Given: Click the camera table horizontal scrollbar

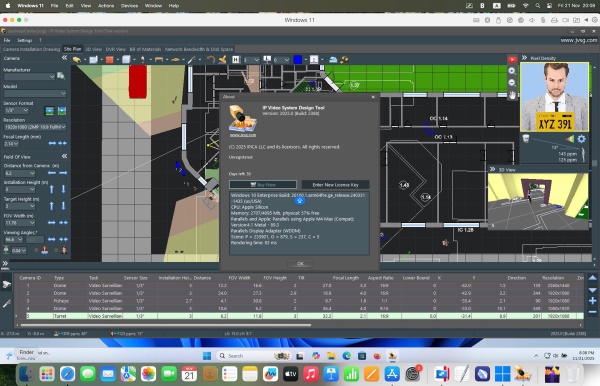Looking at the screenshot, I should pos(166,326).
